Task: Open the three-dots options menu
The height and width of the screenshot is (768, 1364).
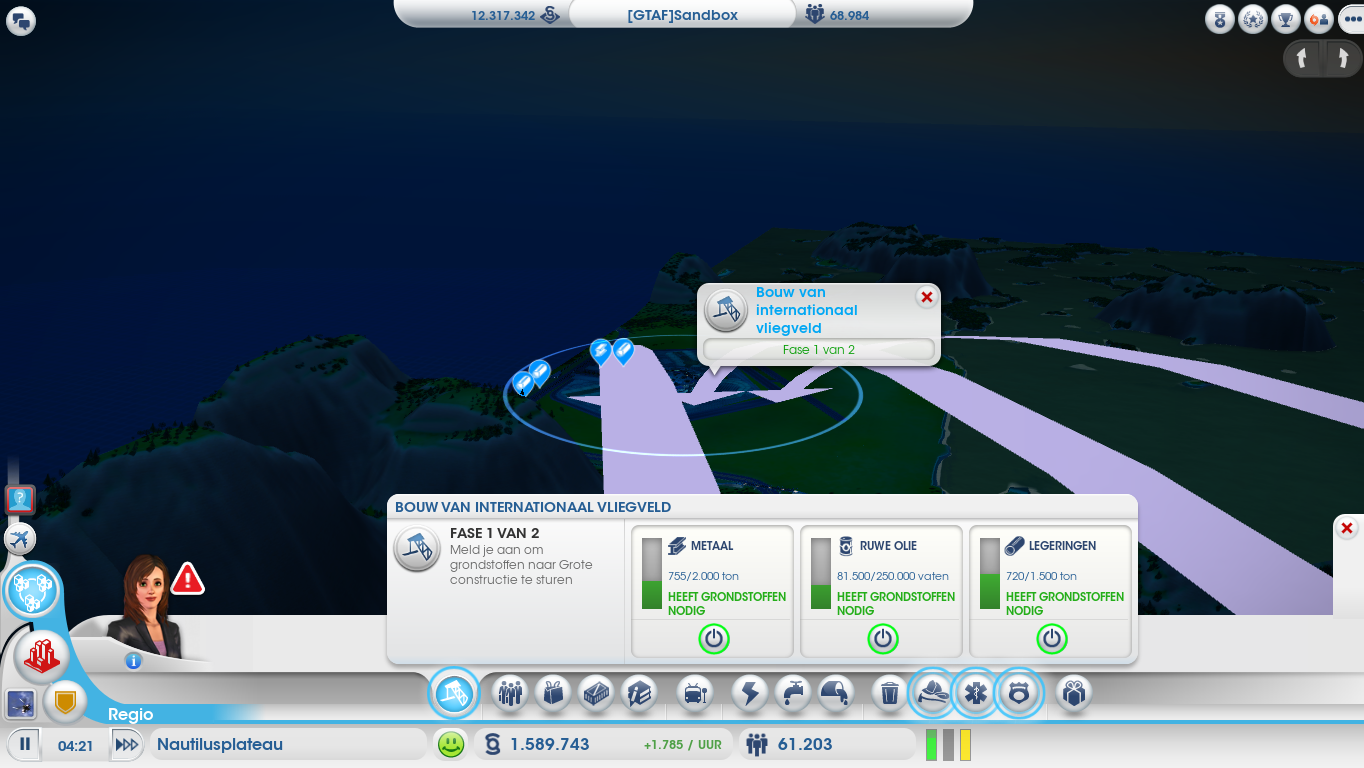Action: [1350, 19]
